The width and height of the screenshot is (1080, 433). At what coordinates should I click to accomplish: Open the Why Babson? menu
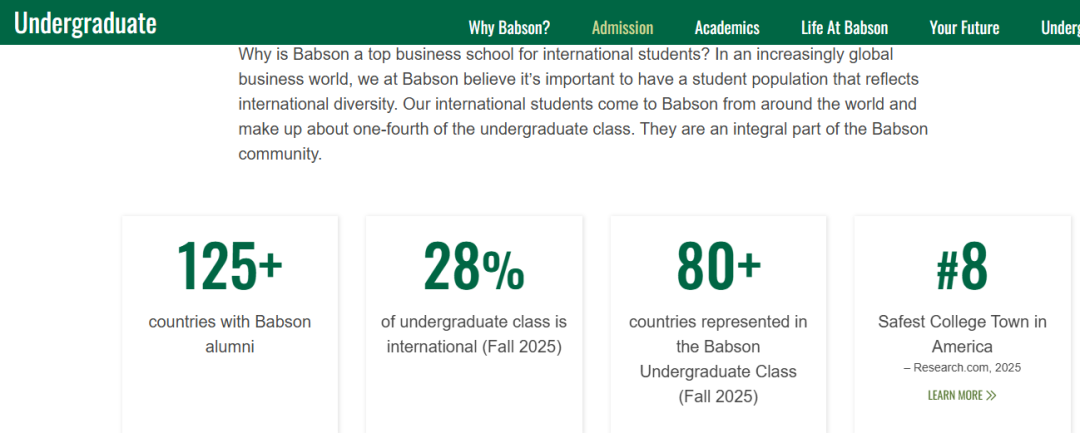tap(509, 28)
